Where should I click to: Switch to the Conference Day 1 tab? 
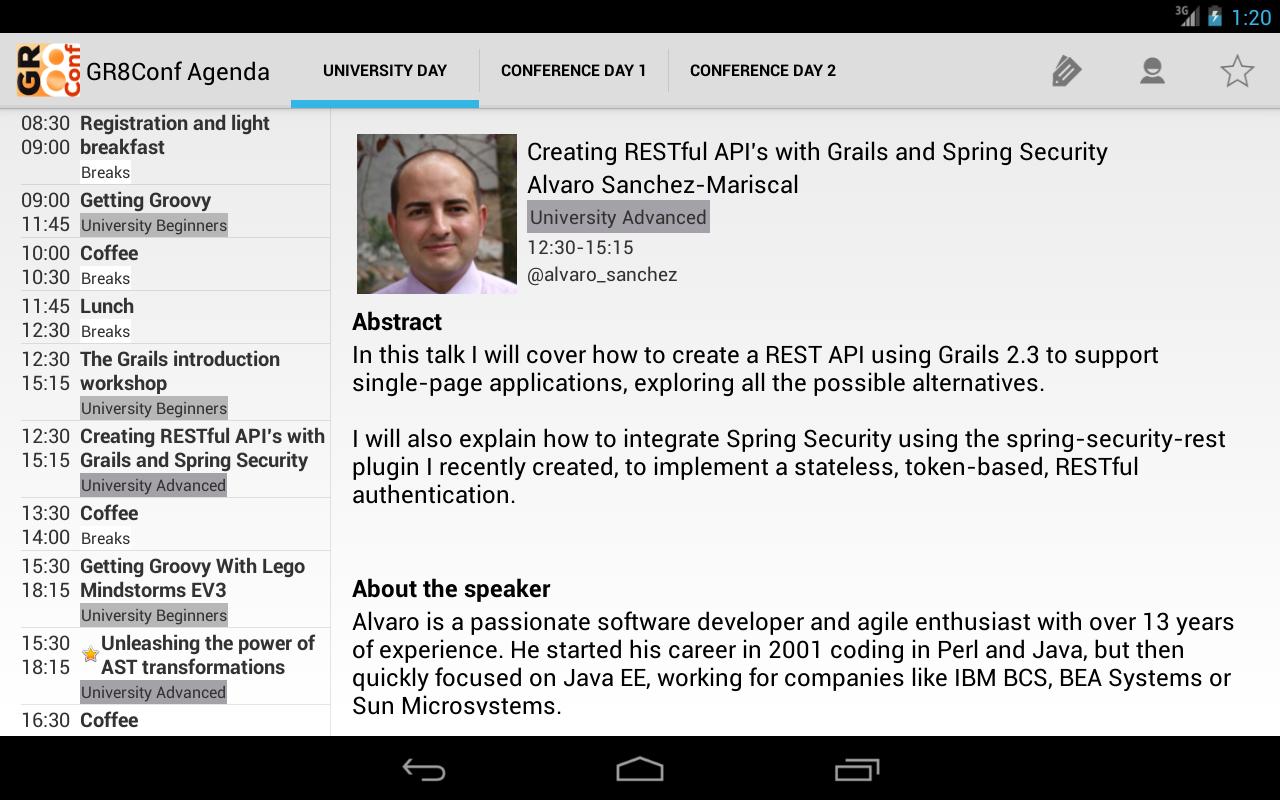(x=574, y=70)
